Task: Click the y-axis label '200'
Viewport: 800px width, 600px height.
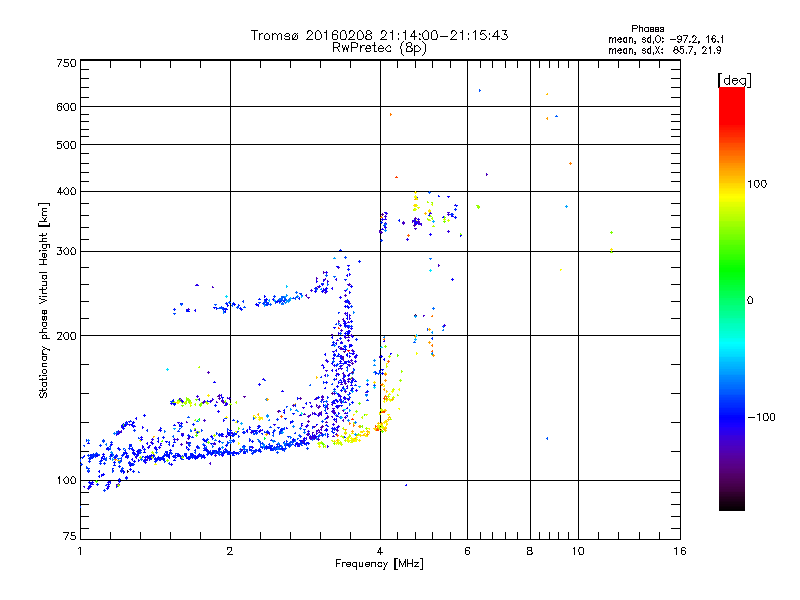Action: coord(66,336)
